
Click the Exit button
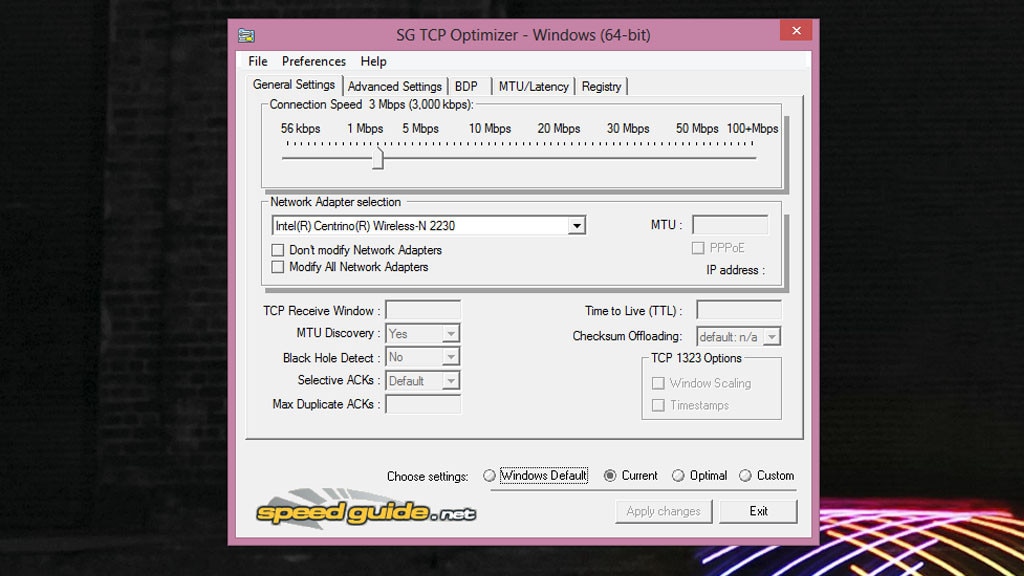(x=758, y=511)
